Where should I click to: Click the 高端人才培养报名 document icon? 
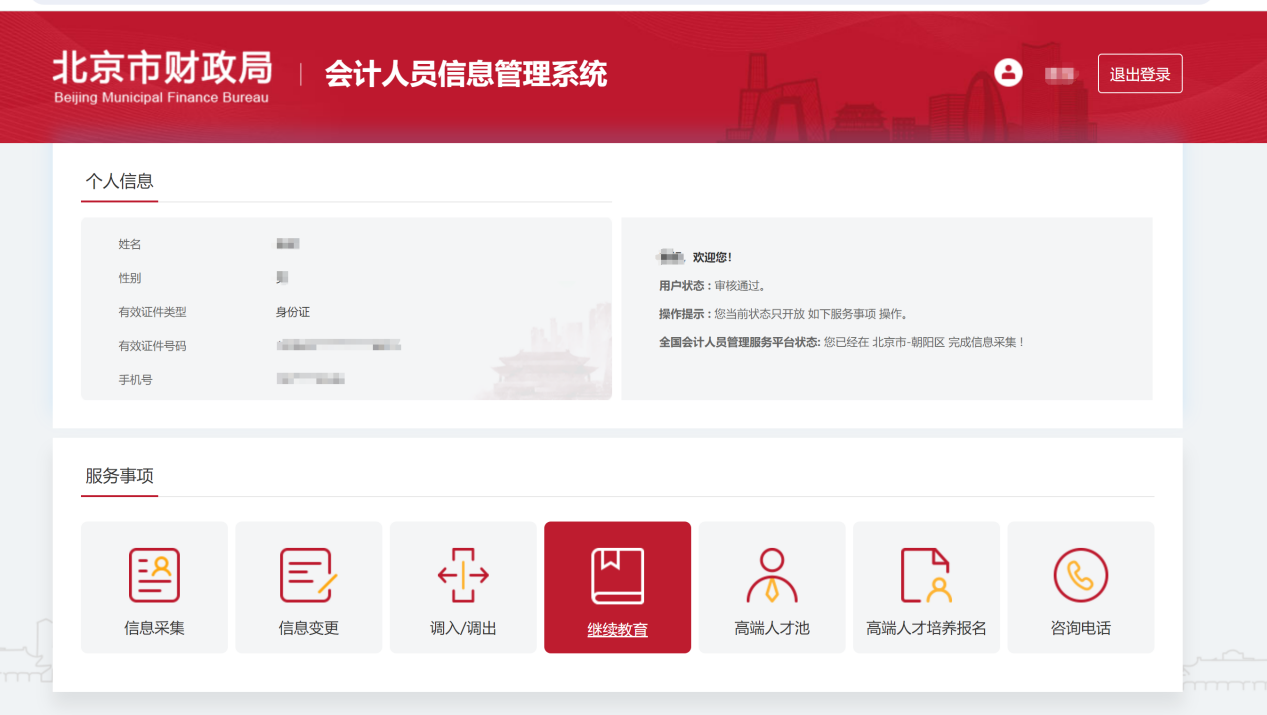(x=926, y=574)
